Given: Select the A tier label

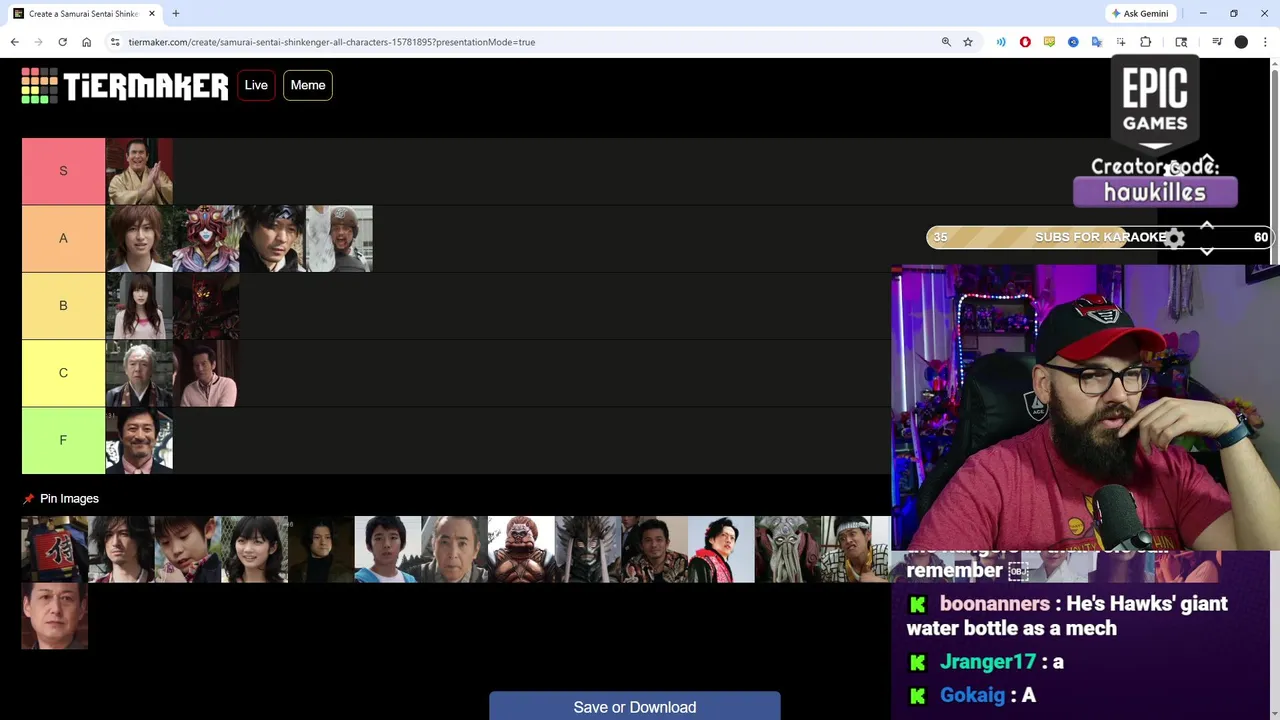Looking at the screenshot, I should [63, 238].
